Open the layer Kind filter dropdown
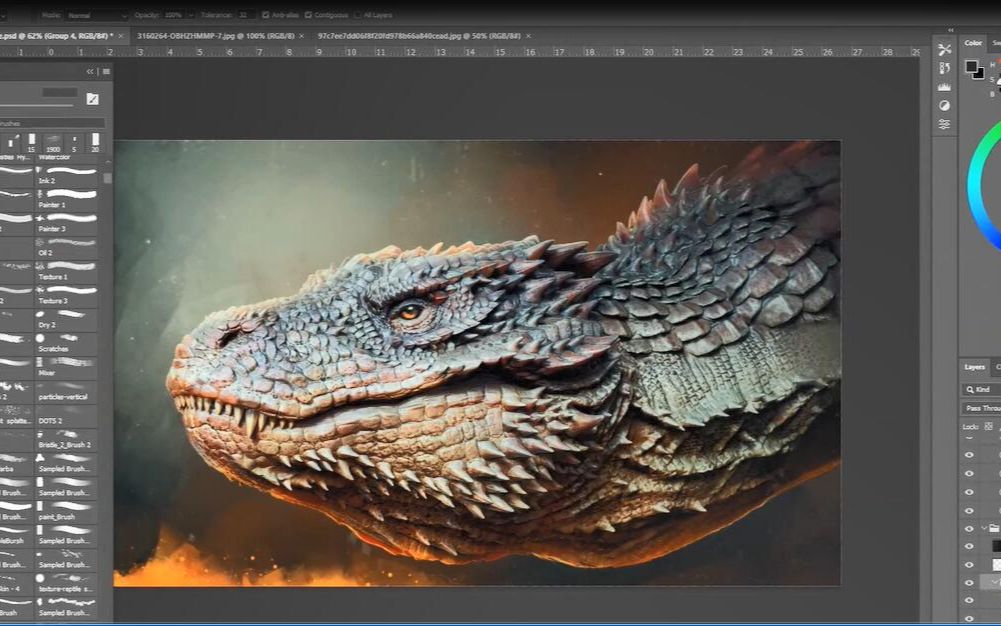This screenshot has width=1001, height=626. [x=984, y=390]
